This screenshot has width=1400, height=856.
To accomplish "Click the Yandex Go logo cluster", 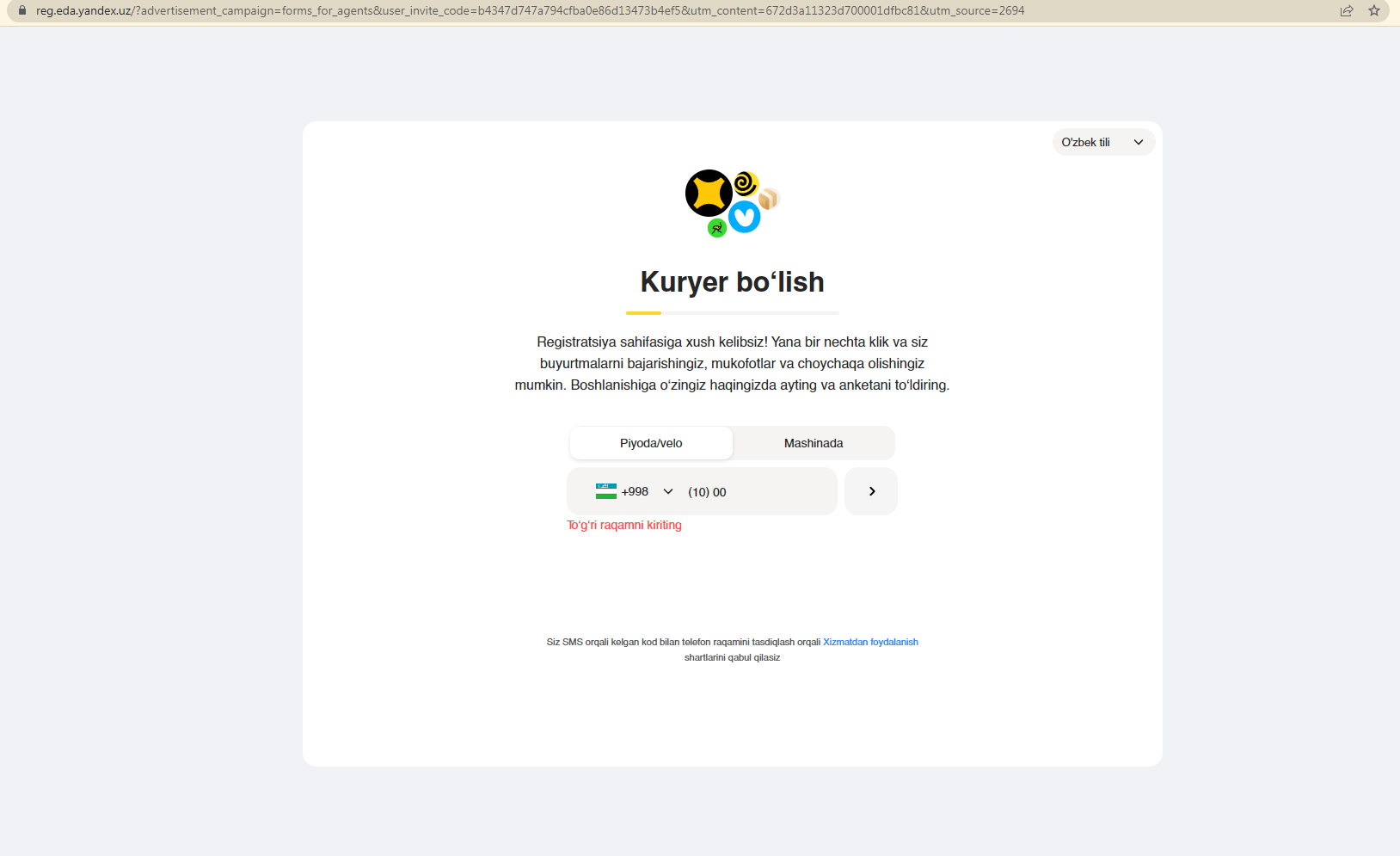I will pyautogui.click(x=732, y=203).
